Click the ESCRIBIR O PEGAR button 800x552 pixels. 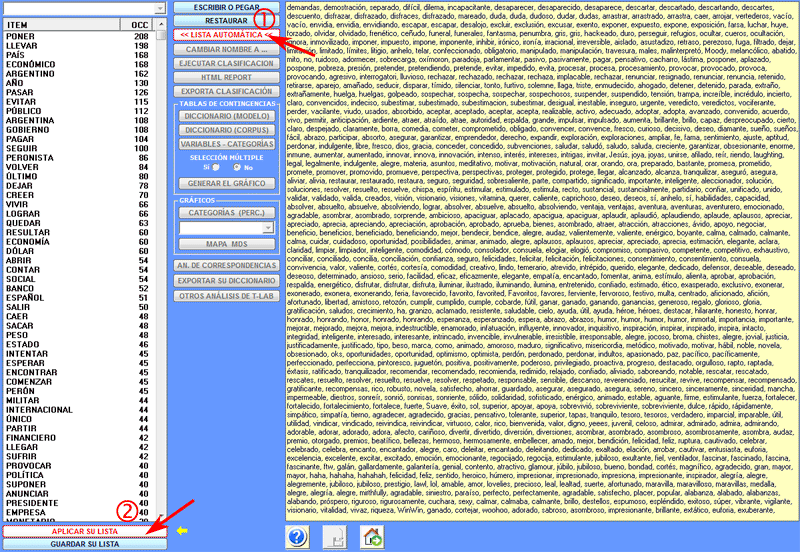[227, 7]
